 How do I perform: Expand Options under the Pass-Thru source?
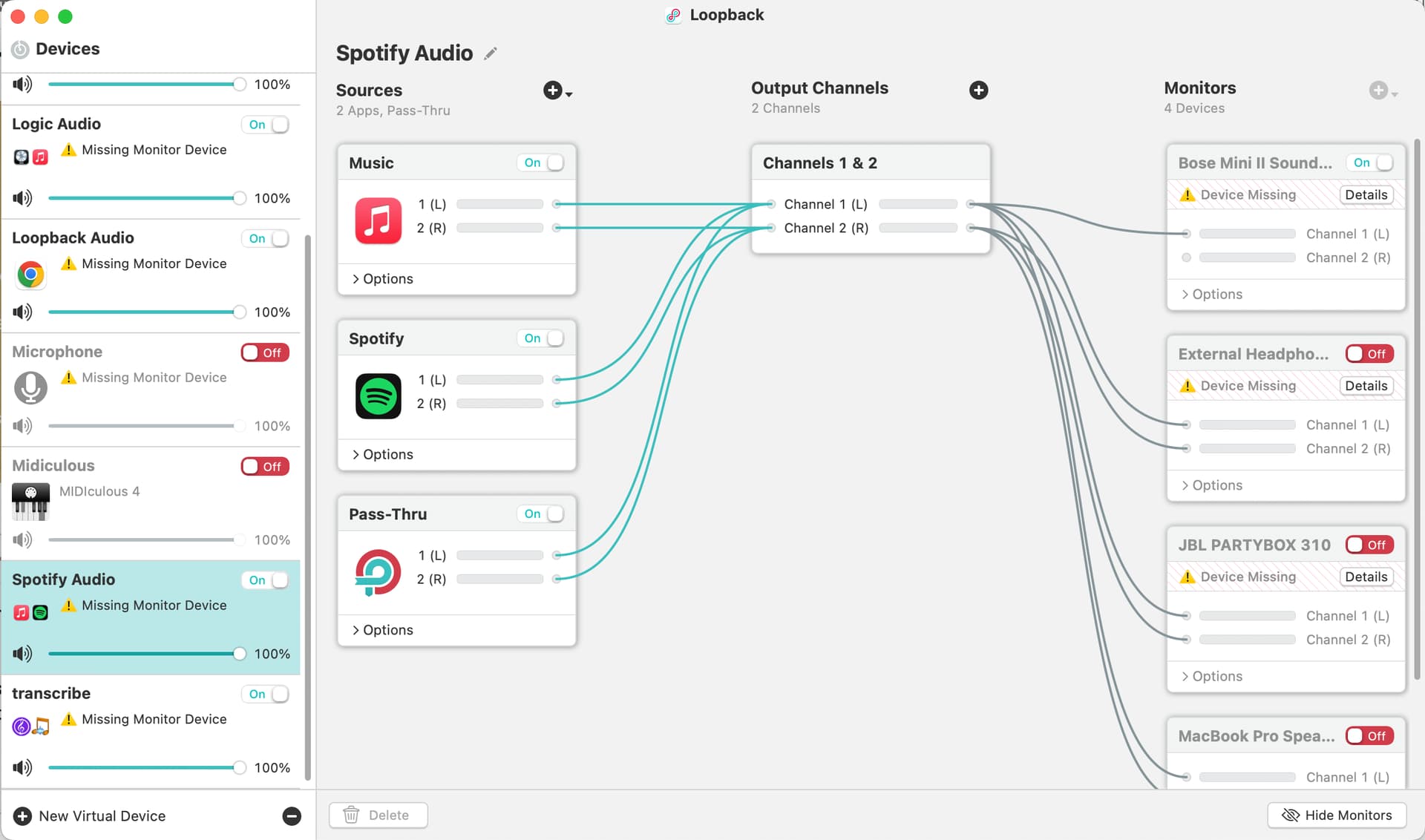[x=383, y=630]
